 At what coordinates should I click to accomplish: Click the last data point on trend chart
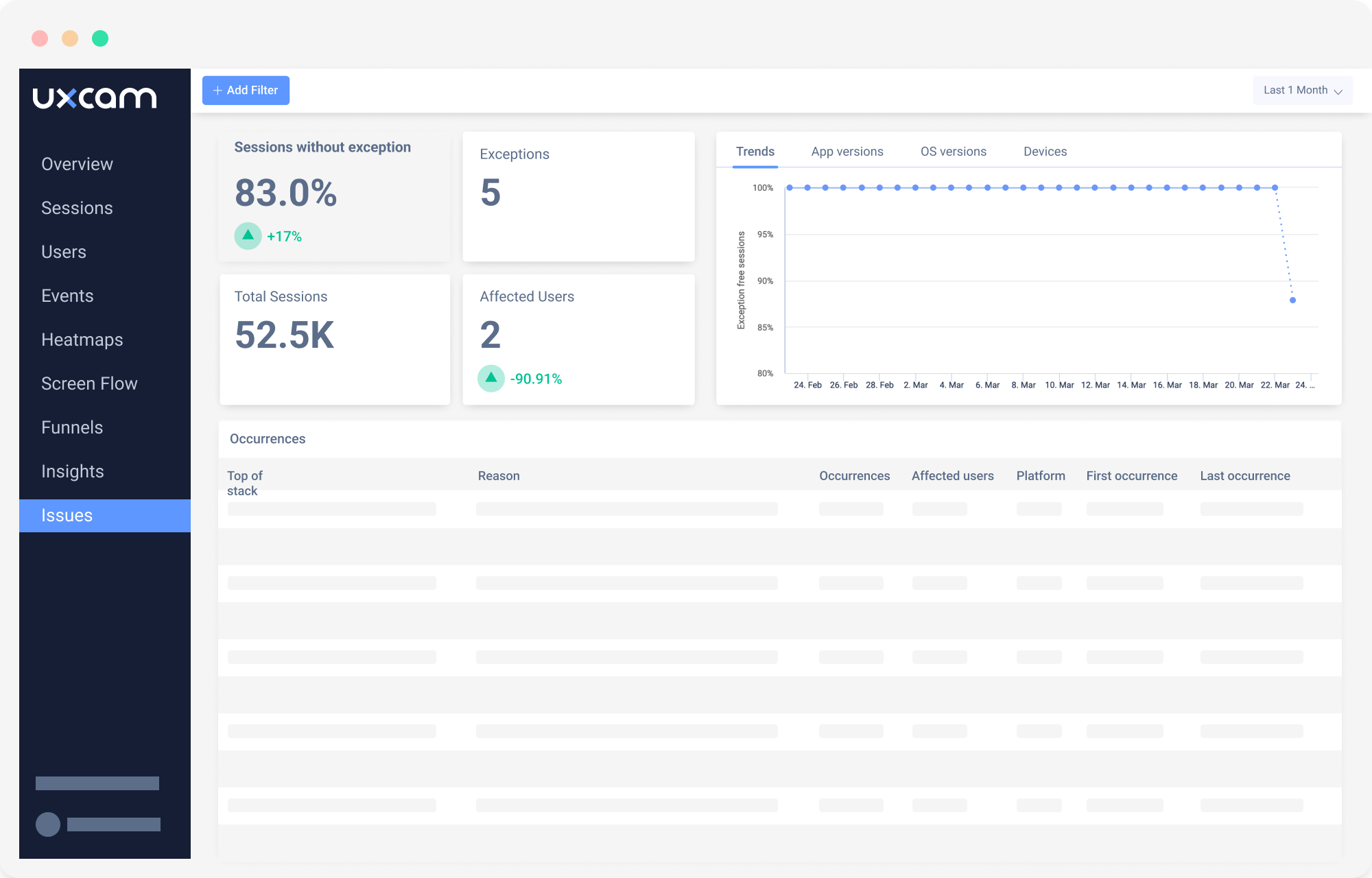tap(1292, 300)
